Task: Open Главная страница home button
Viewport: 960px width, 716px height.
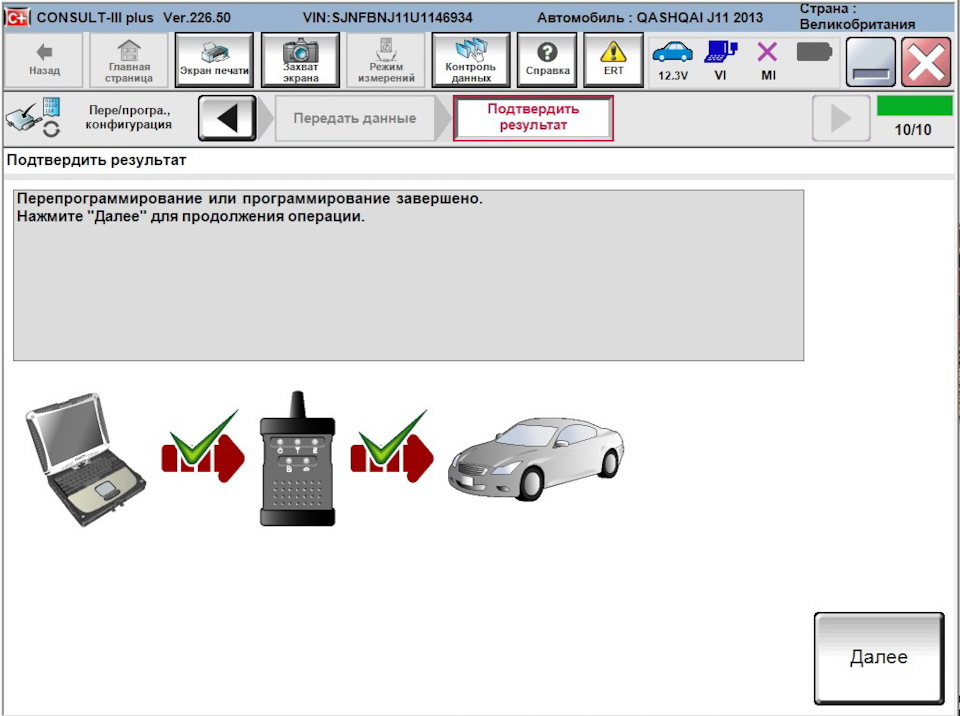Action: pyautogui.click(x=129, y=61)
